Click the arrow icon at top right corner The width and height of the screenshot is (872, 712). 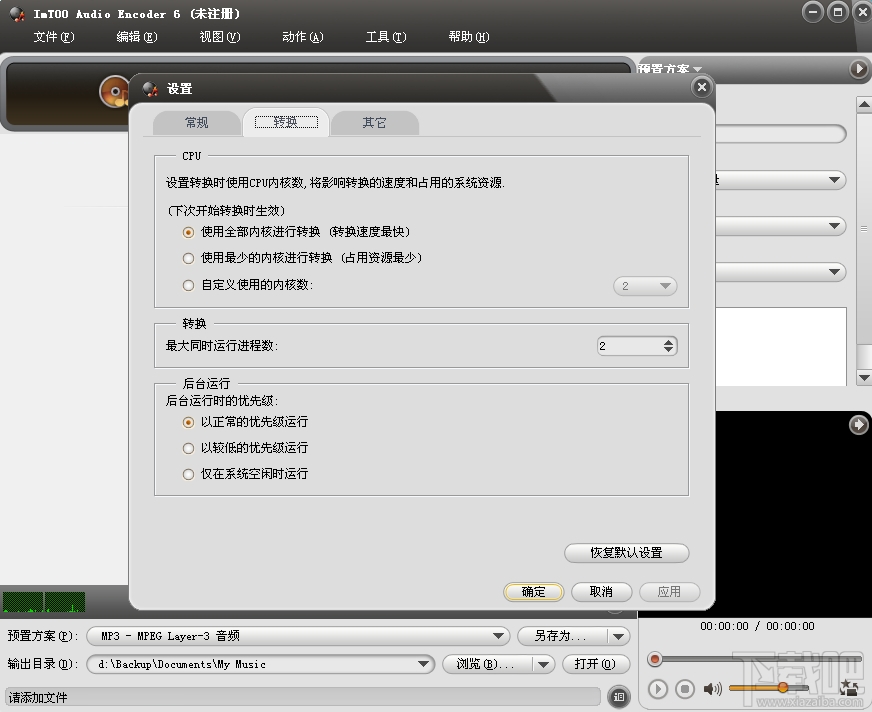pyautogui.click(x=857, y=69)
